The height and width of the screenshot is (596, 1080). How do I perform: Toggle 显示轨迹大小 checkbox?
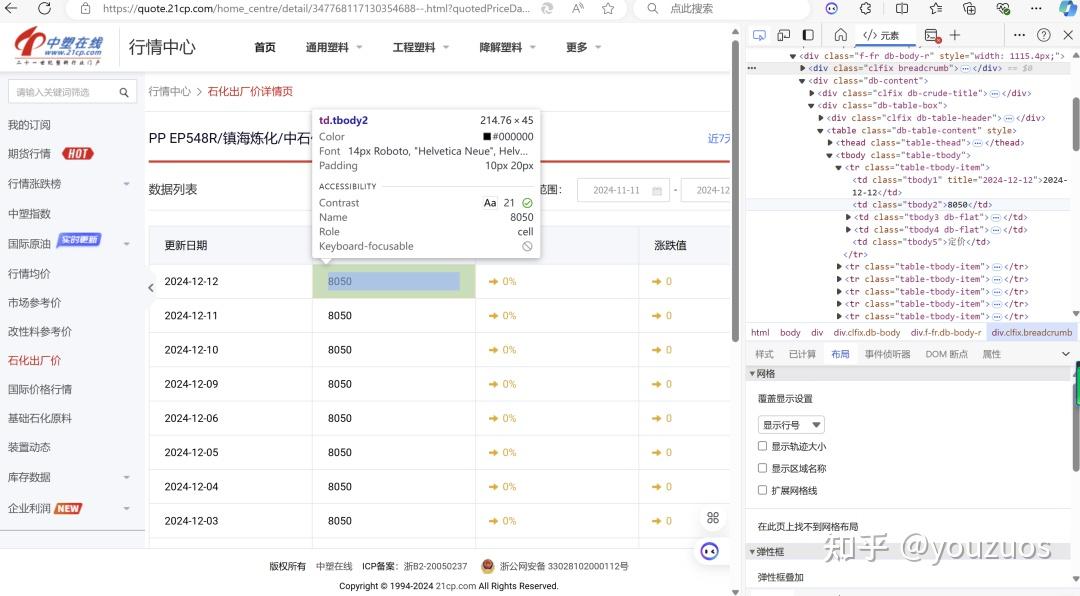click(762, 446)
